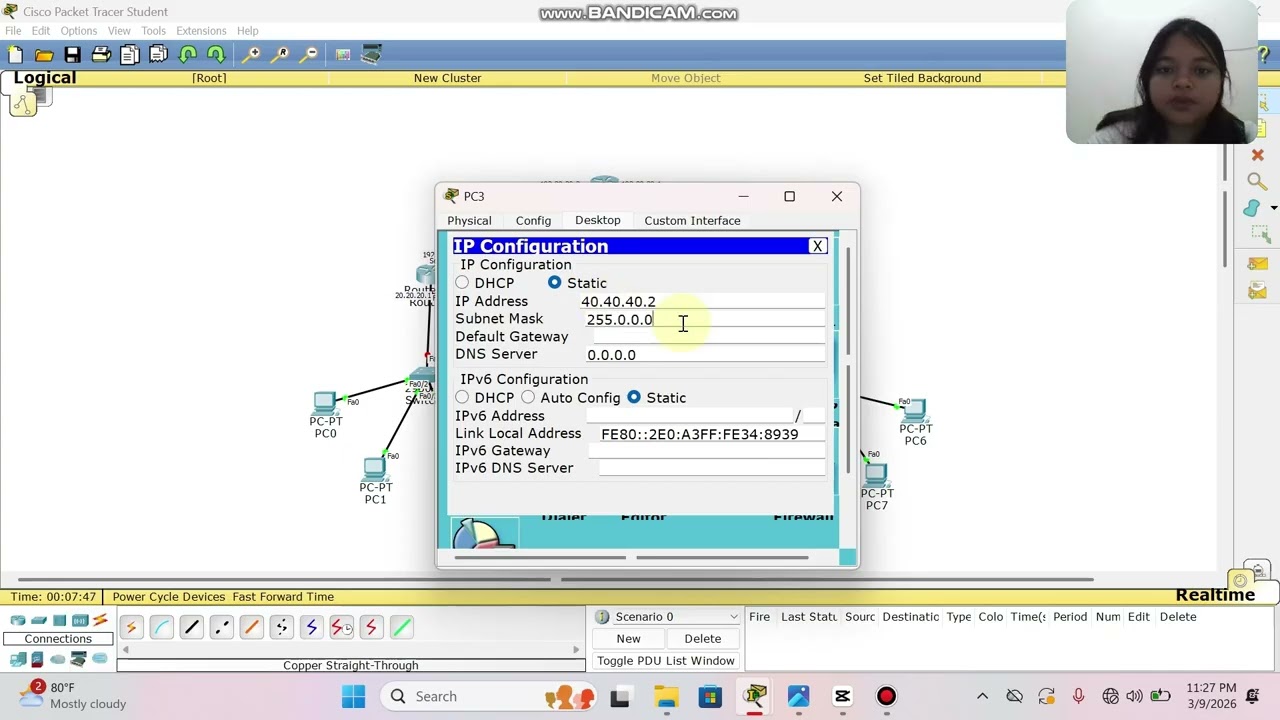1280x720 pixels.
Task: Select the IPv4 Static radio button
Action: coord(554,283)
